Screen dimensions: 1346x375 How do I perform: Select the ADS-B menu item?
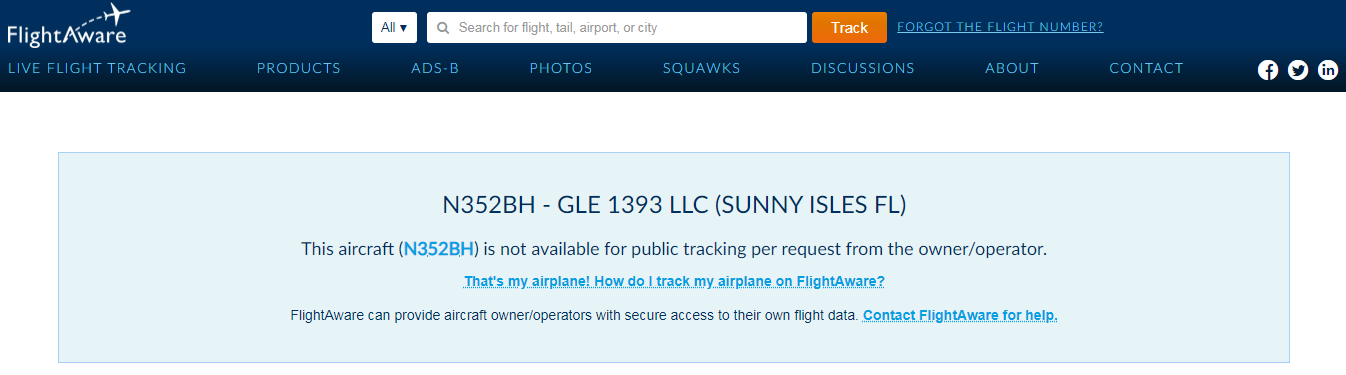click(435, 68)
